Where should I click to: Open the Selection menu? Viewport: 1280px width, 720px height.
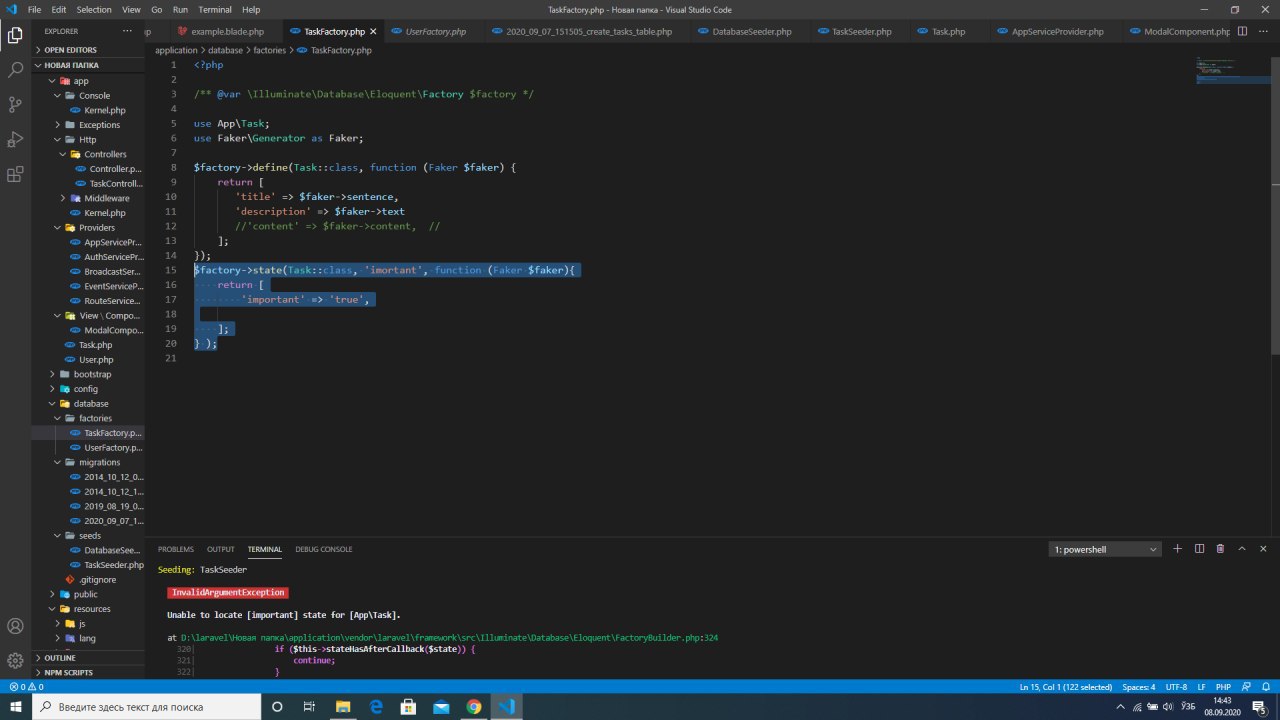tap(94, 9)
